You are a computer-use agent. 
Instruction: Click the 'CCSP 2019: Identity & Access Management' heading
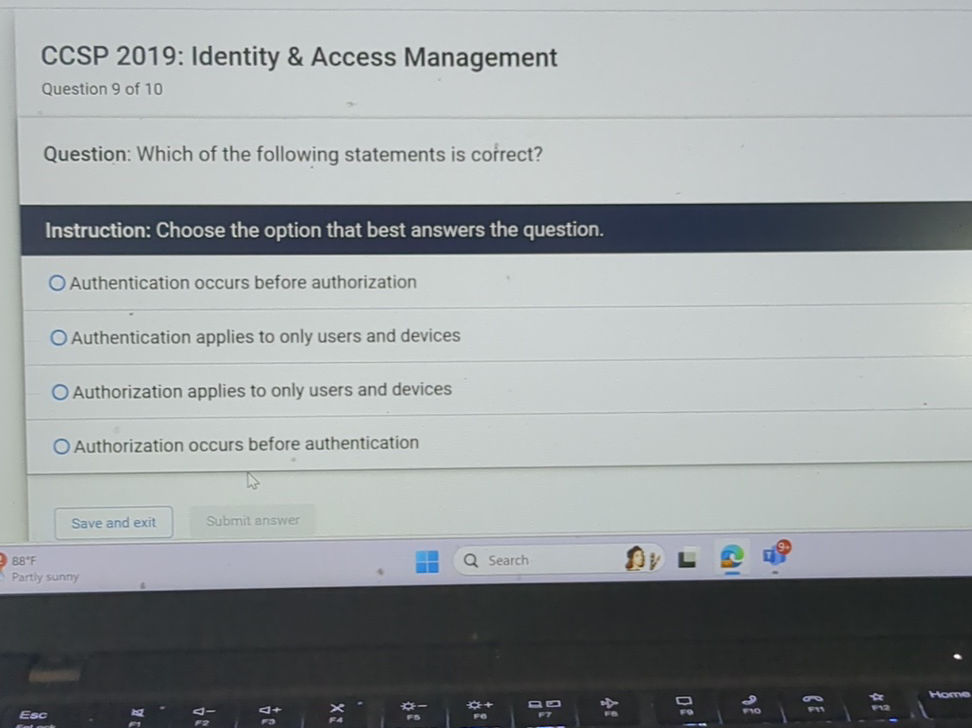299,57
